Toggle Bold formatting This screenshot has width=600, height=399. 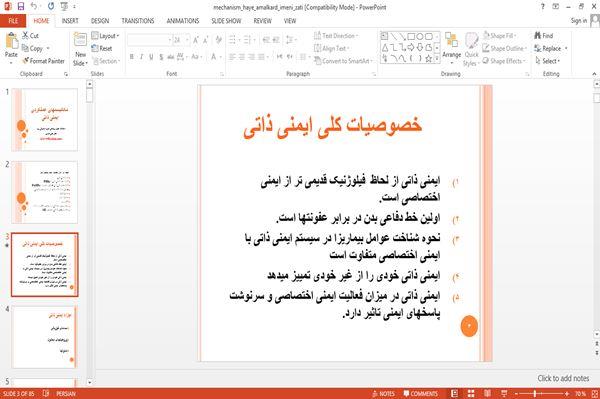pos(132,57)
